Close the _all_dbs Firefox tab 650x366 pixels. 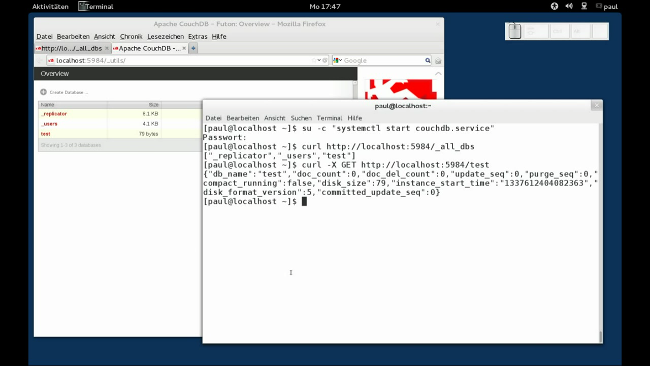point(107,48)
